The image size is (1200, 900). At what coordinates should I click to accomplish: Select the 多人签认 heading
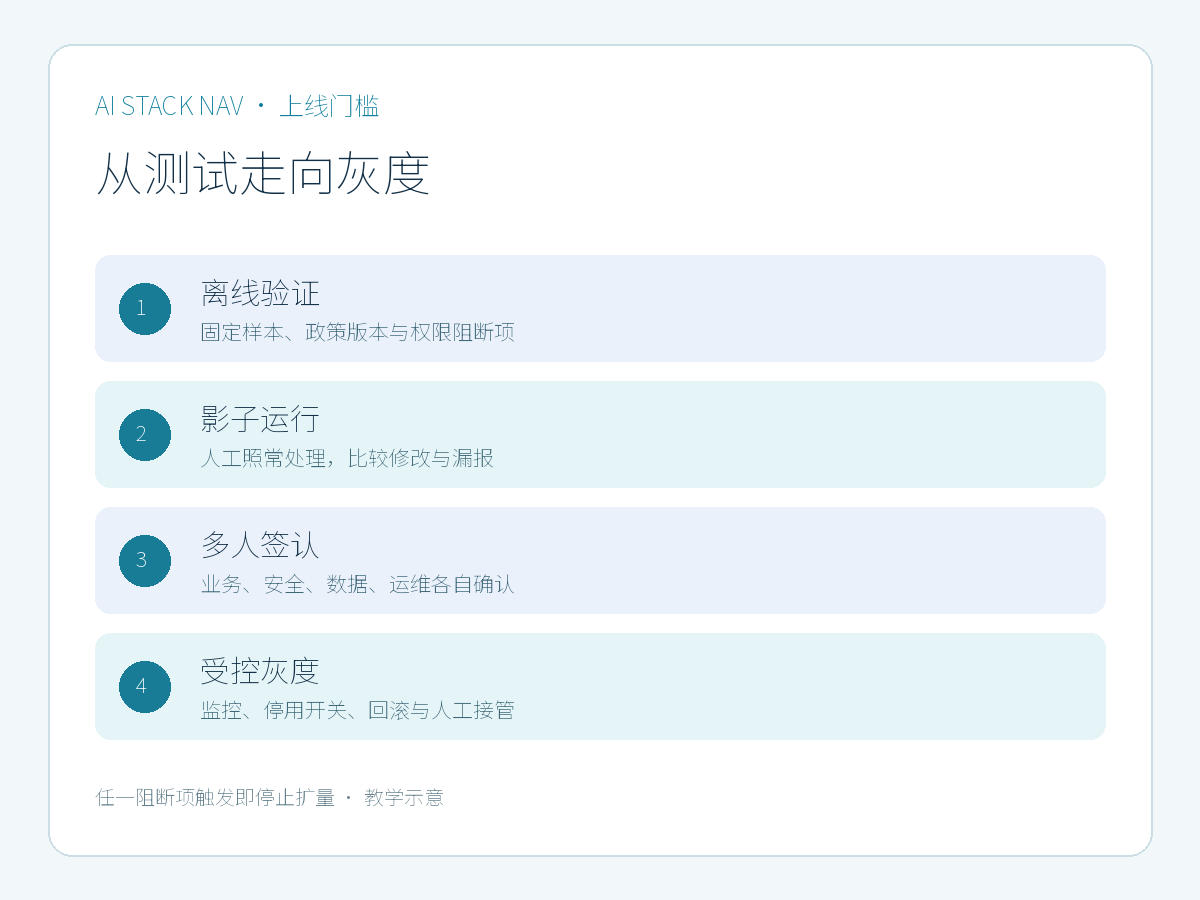pos(260,545)
